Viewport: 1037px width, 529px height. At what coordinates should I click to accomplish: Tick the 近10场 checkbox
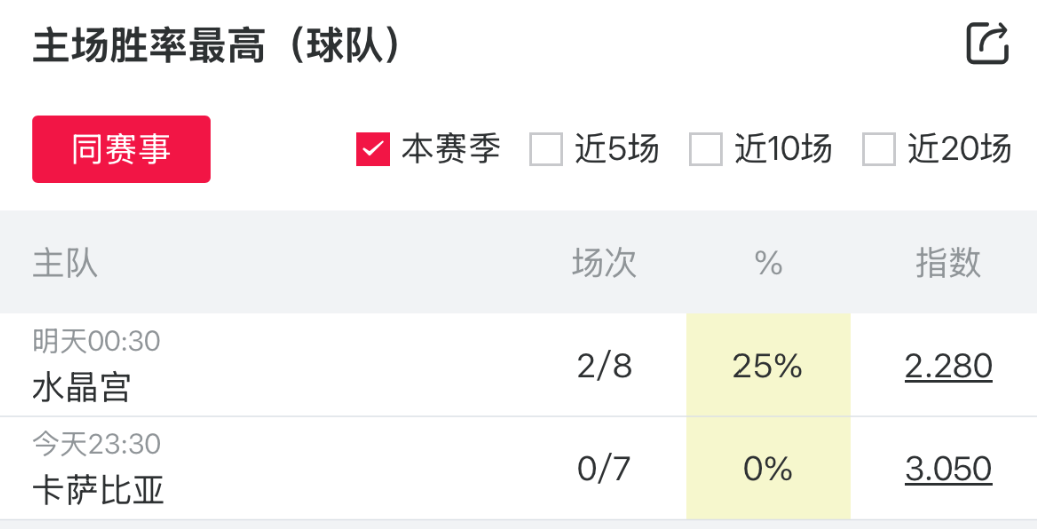(706, 150)
